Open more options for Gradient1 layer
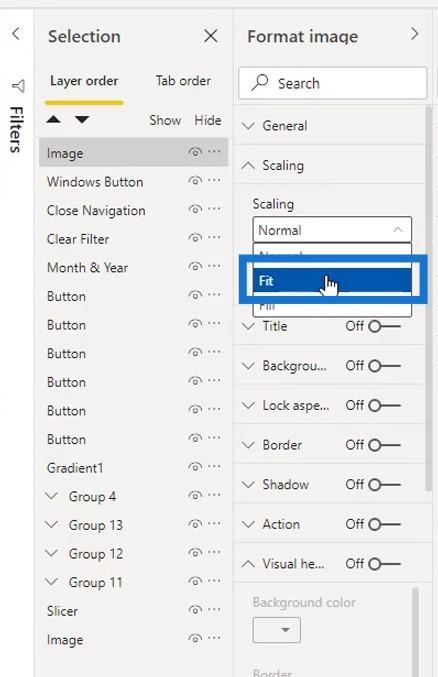This screenshot has width=438, height=677. (214, 467)
